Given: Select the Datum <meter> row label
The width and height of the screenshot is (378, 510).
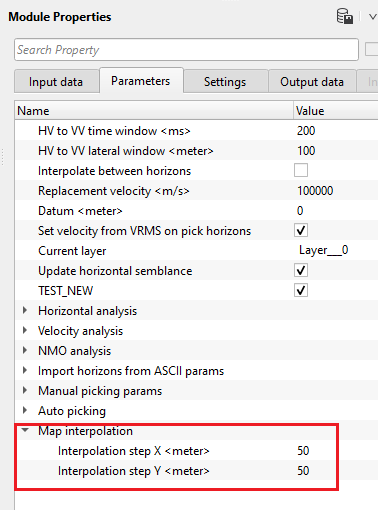Looking at the screenshot, I should coord(80,211).
